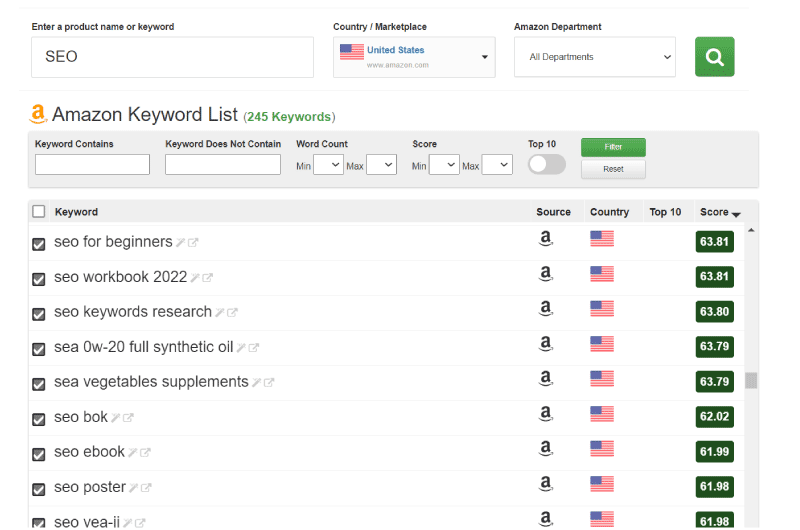Open external link icon for sea 0w-20 full synthetic oil
This screenshot has height=530, width=800.
pyautogui.click(x=254, y=347)
